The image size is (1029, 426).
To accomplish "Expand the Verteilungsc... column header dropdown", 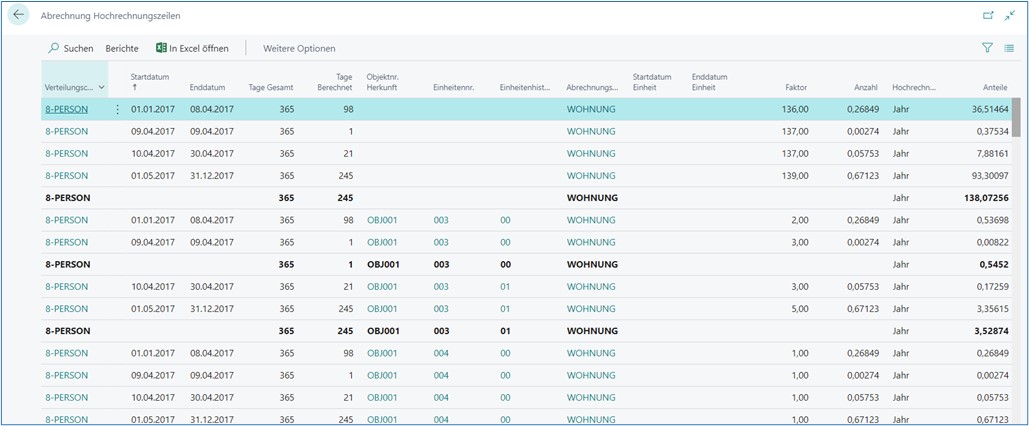I will [x=101, y=88].
